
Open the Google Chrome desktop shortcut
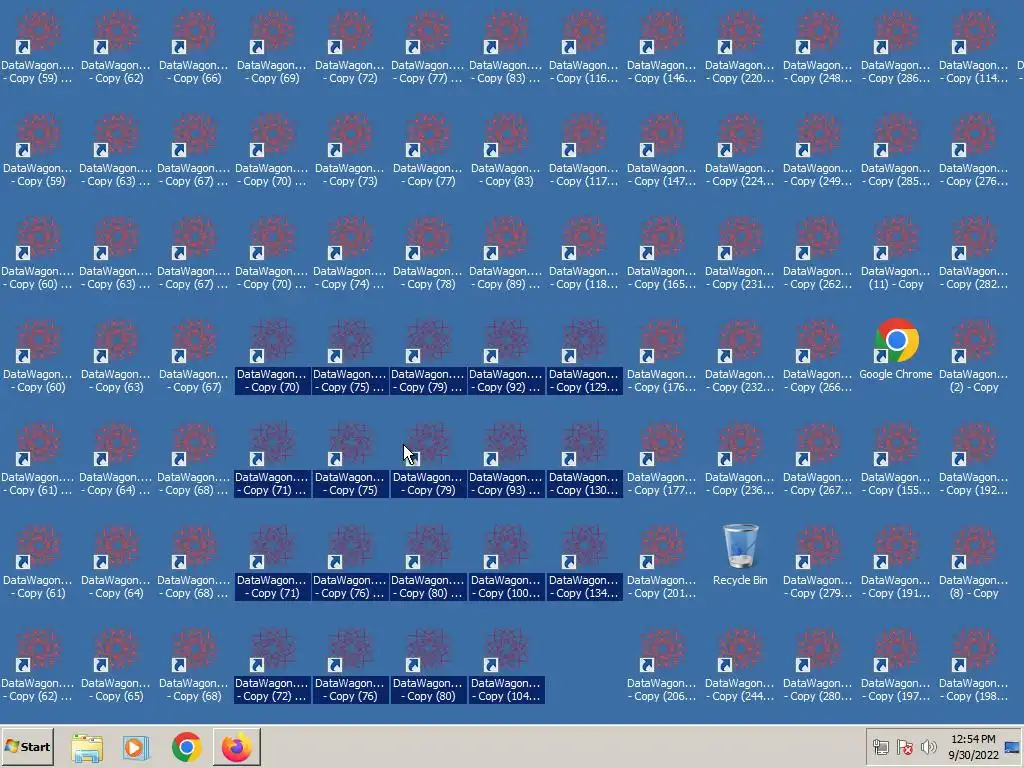[896, 349]
